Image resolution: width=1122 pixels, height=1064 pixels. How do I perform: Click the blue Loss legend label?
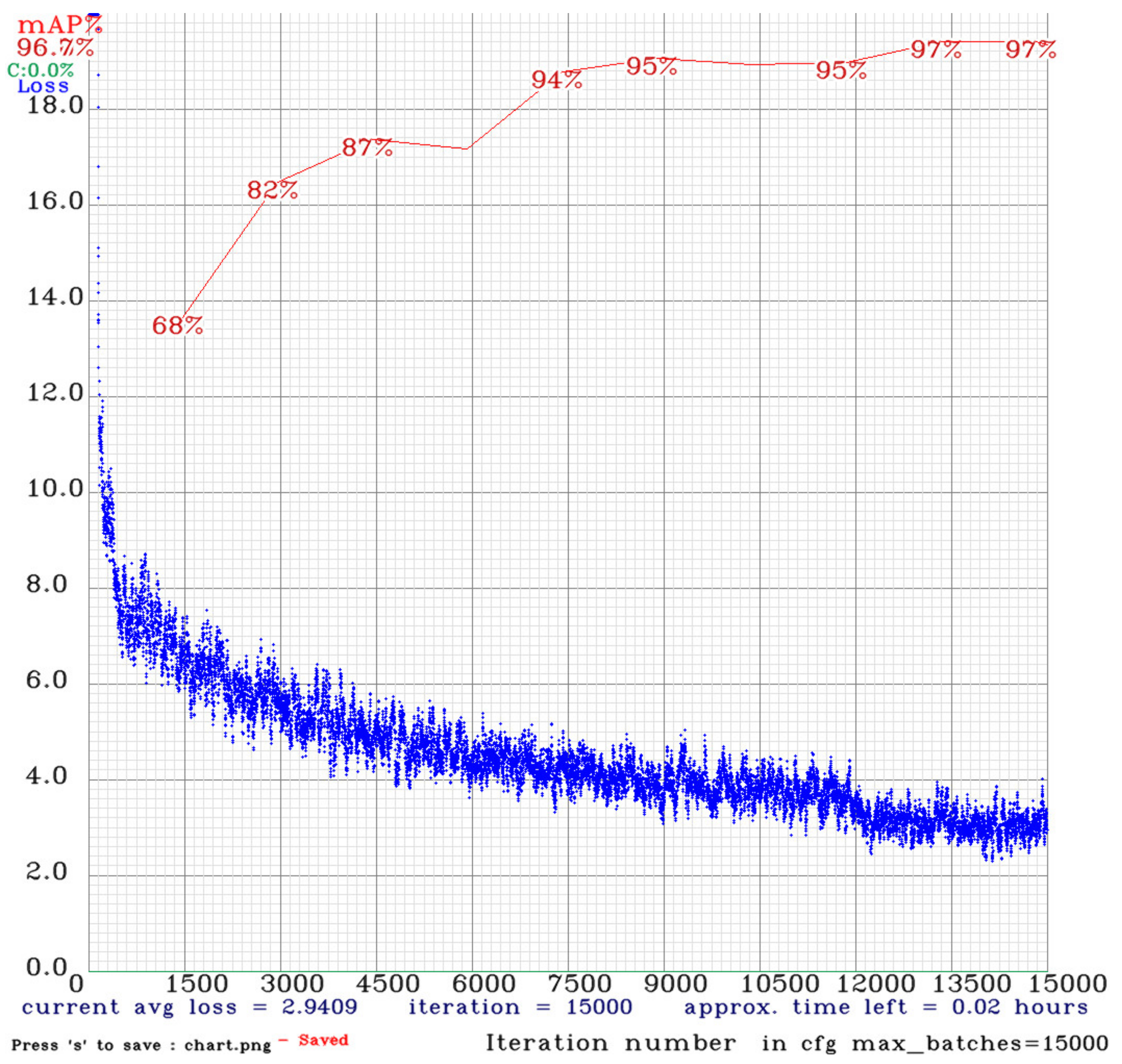point(43,86)
